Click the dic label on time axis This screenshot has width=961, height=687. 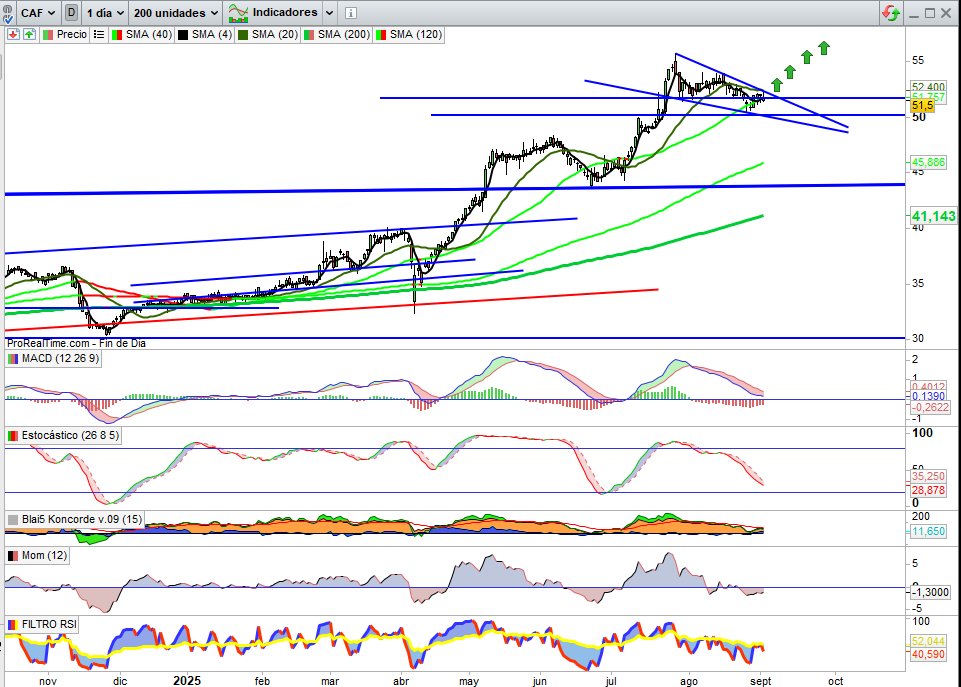[x=120, y=681]
